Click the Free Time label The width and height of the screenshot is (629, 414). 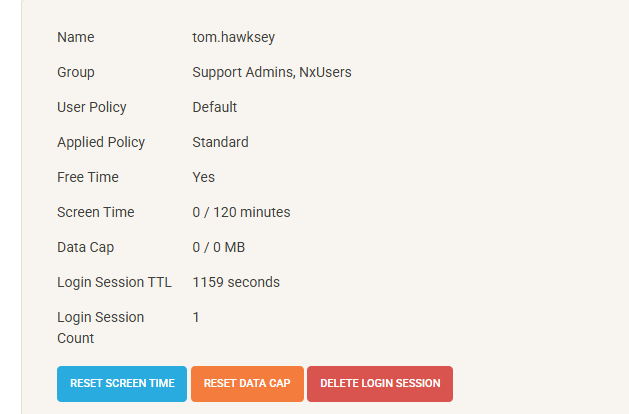88,177
